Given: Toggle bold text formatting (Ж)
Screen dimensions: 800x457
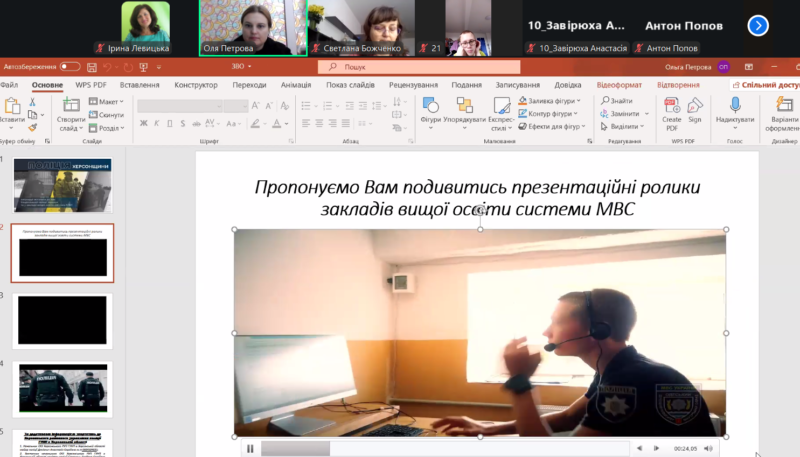Looking at the screenshot, I should [x=143, y=123].
